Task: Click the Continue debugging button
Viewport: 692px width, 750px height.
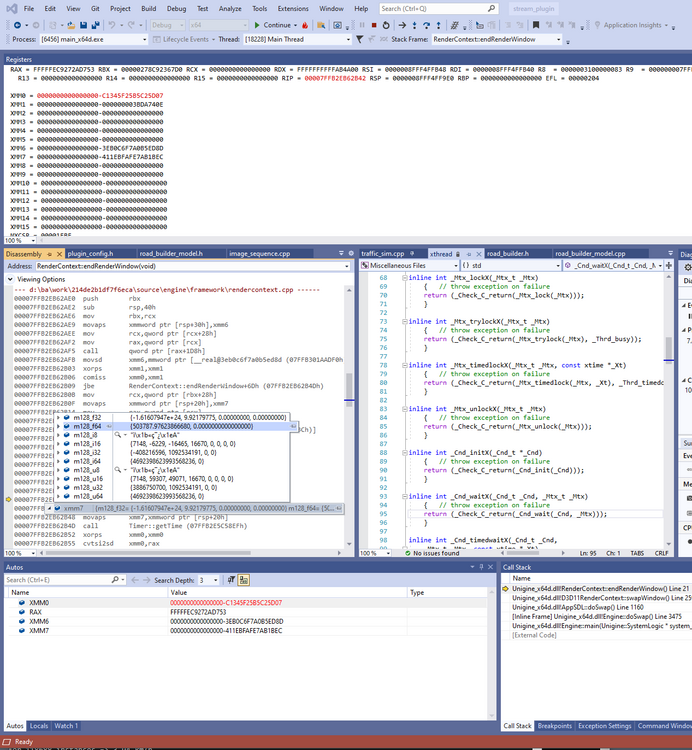Action: pyautogui.click(x=272, y=25)
